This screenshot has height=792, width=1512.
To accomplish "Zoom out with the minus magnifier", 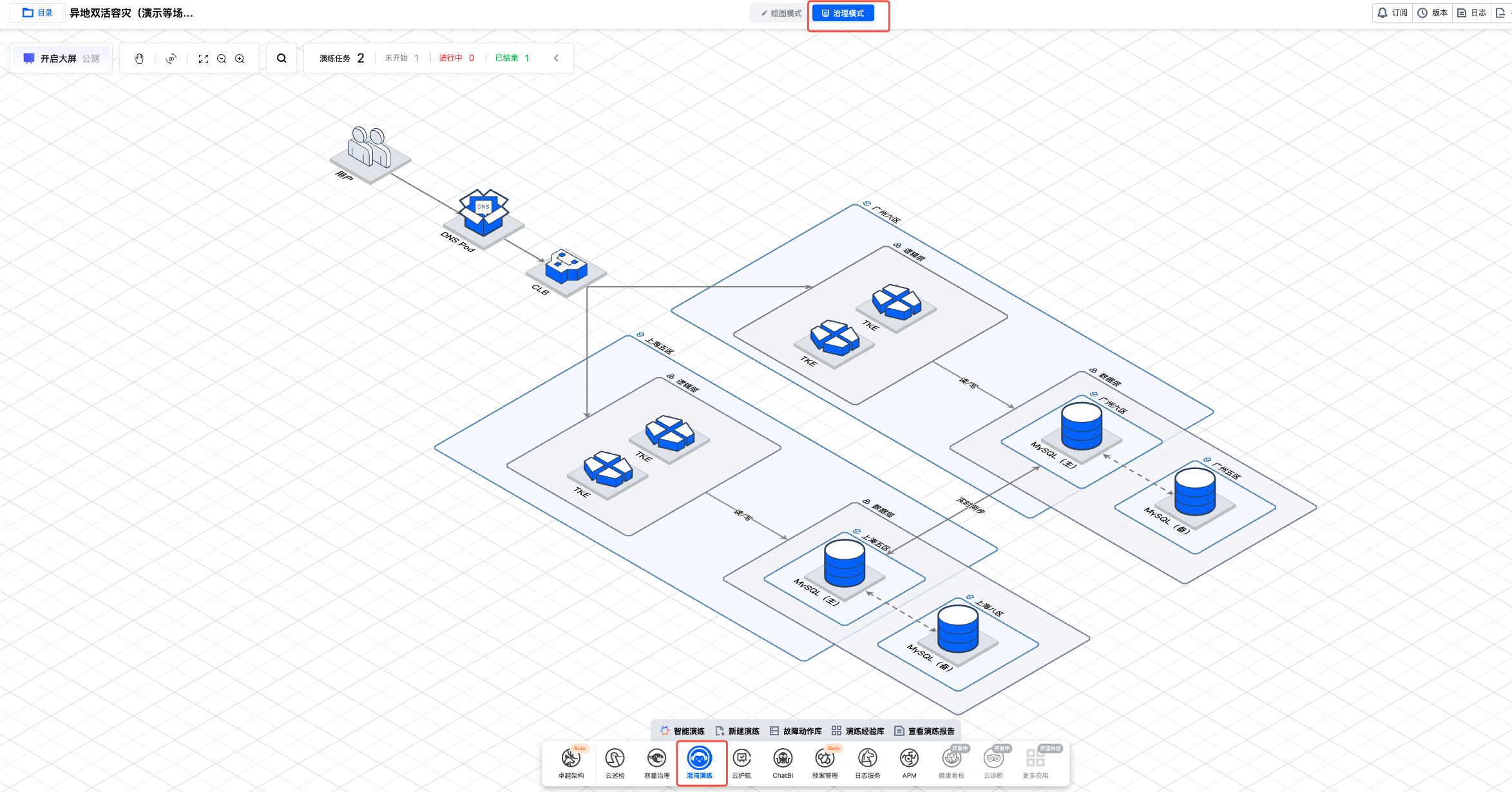I will 222,59.
